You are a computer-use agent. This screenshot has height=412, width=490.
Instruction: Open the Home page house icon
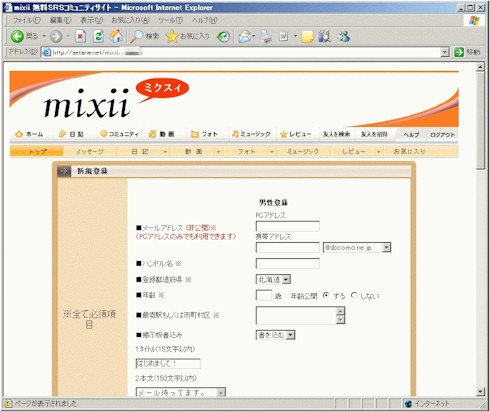116,36
